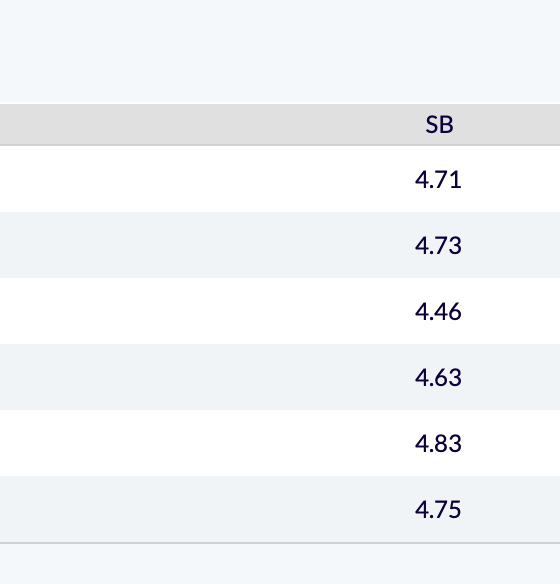Screen dimensions: 560x584
Task: Select the 4.71 value in the SB column
Action: click(x=438, y=180)
